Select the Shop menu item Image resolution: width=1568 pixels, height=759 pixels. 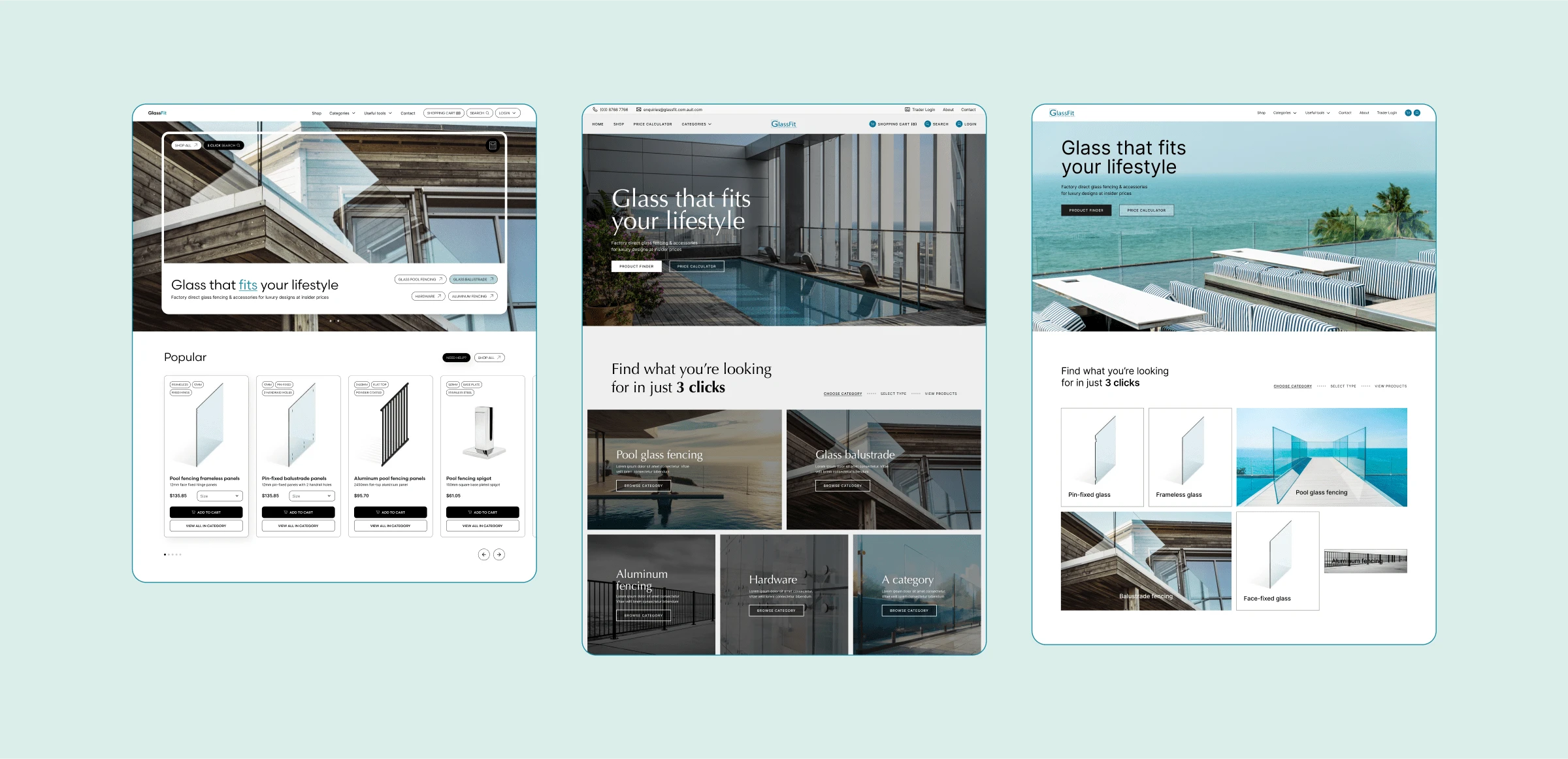coord(316,113)
